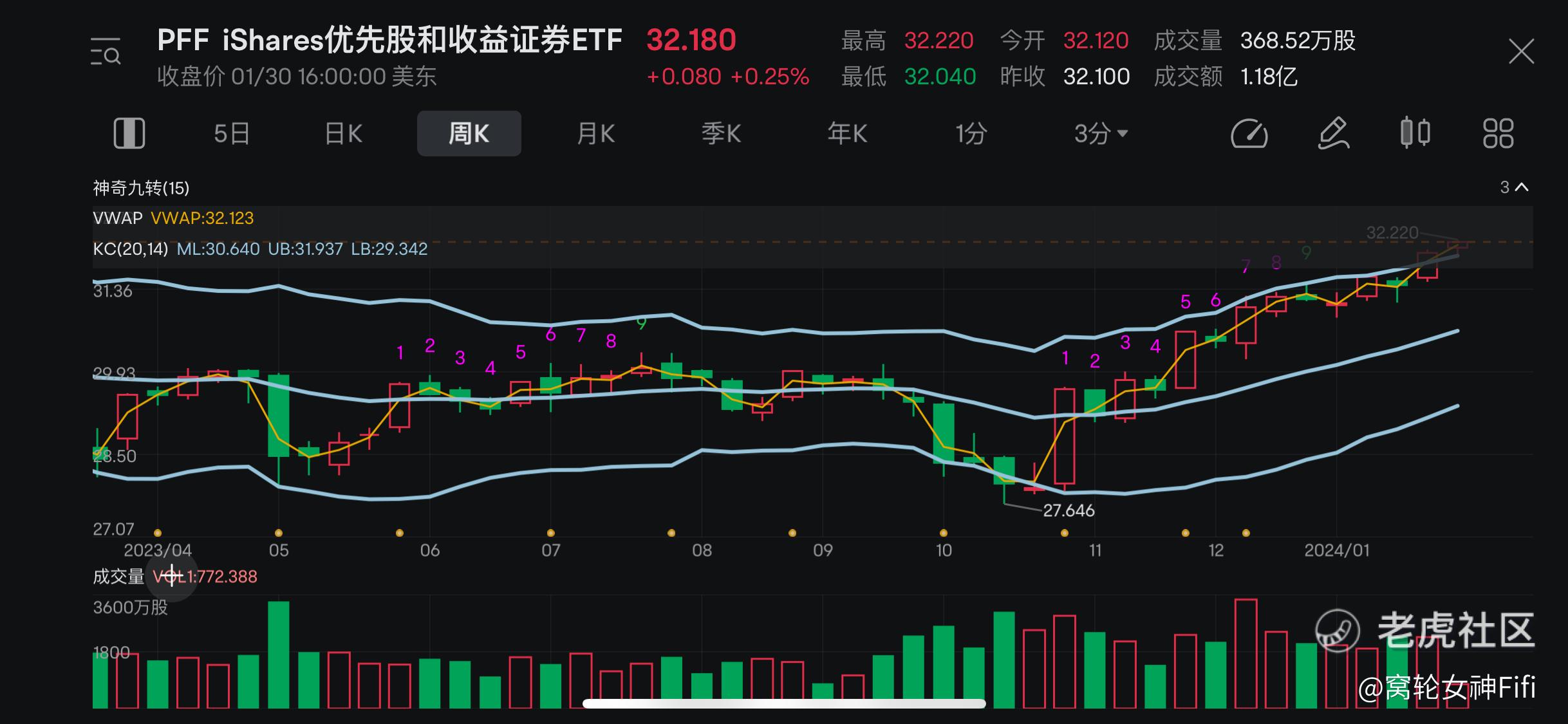This screenshot has height=724, width=1568.
Task: Collapse the indicator panel via chevron
Action: (1521, 187)
